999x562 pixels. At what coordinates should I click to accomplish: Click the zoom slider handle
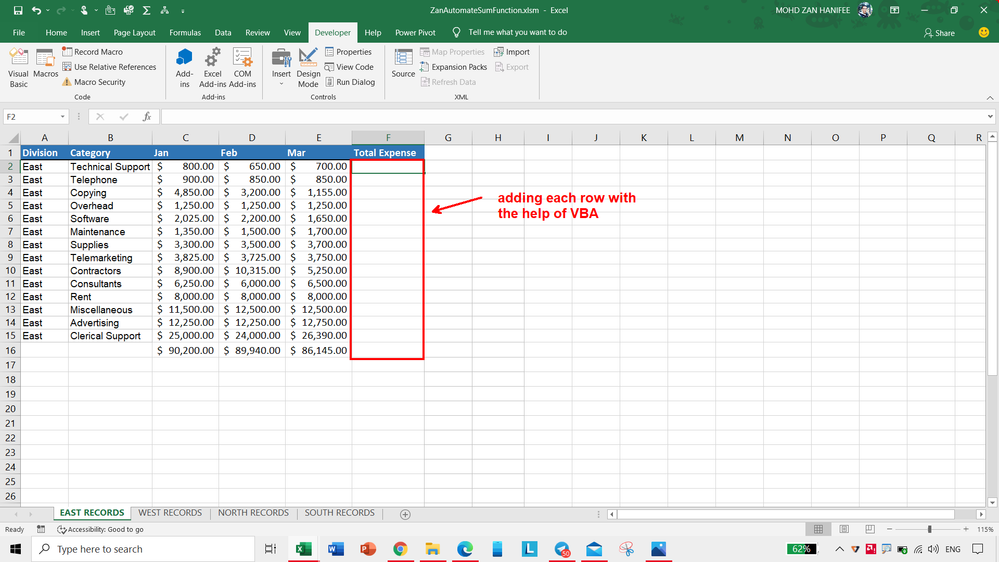930,530
